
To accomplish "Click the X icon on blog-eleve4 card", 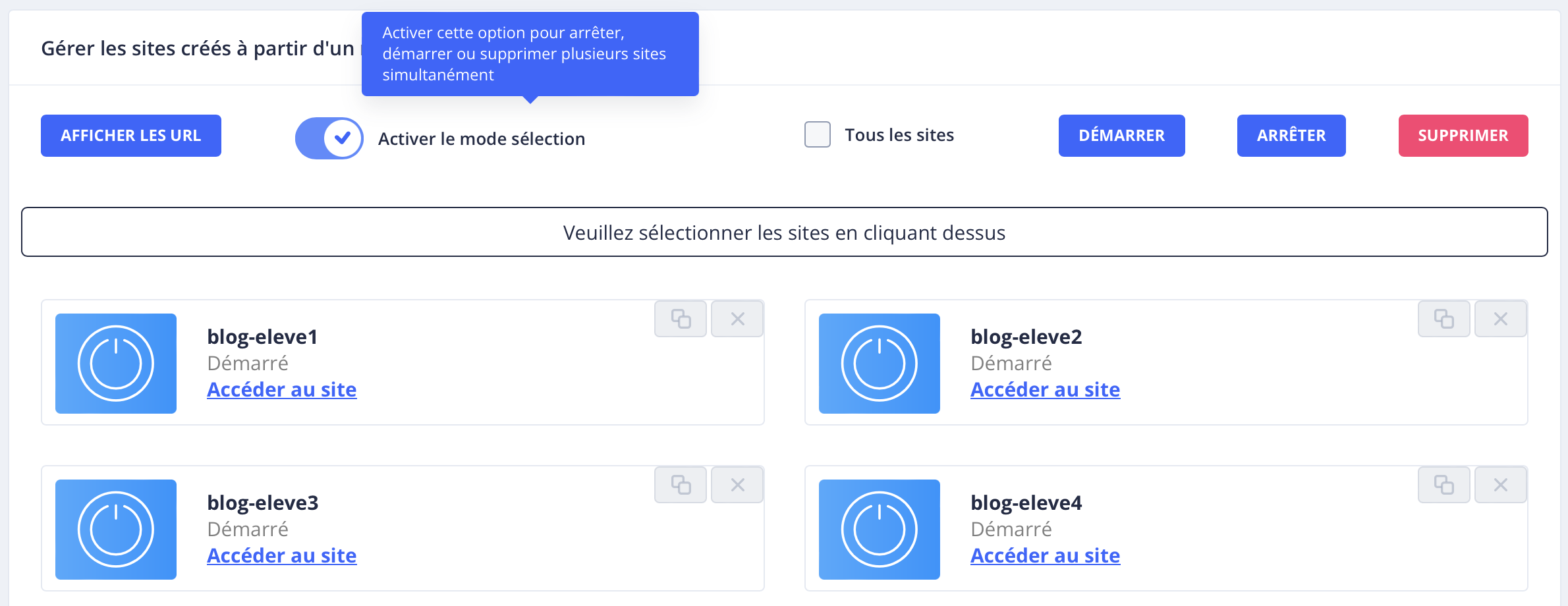I will pyautogui.click(x=1500, y=485).
